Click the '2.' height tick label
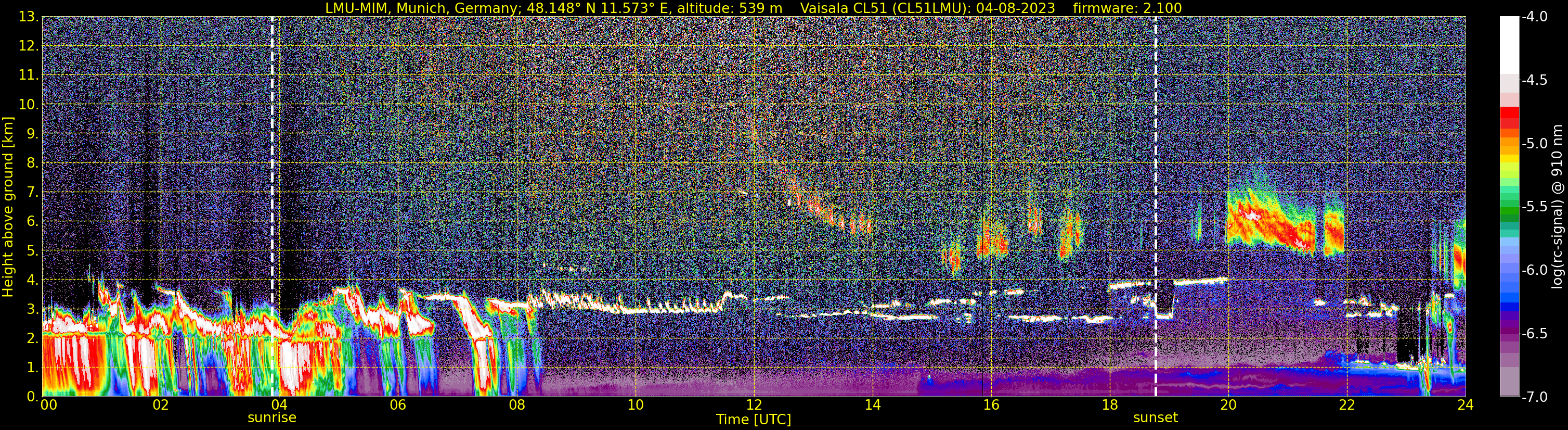The width and height of the screenshot is (1568, 430). 32,339
